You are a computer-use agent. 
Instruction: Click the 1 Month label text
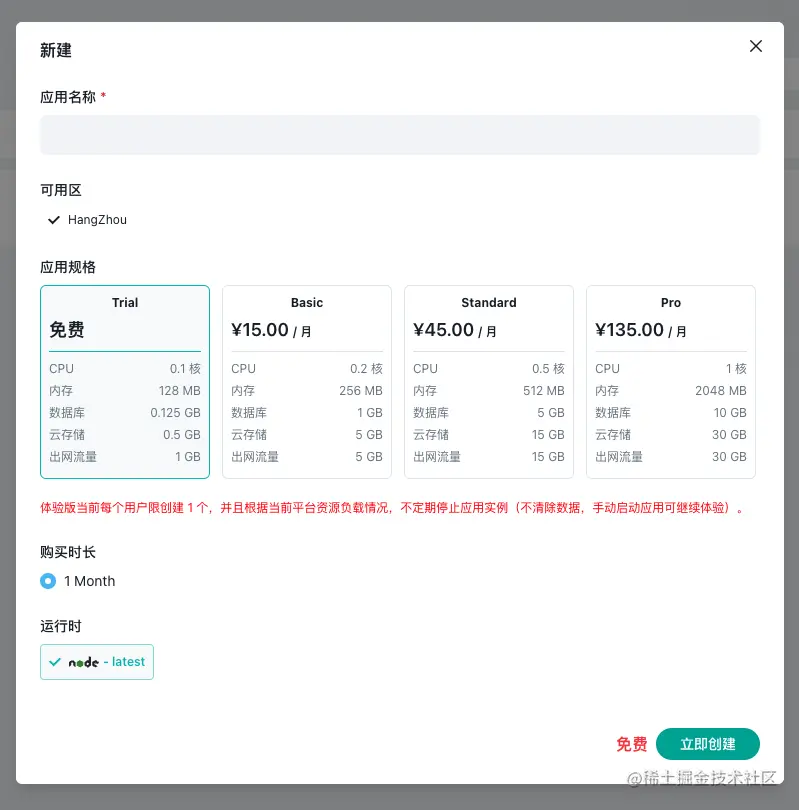point(89,581)
